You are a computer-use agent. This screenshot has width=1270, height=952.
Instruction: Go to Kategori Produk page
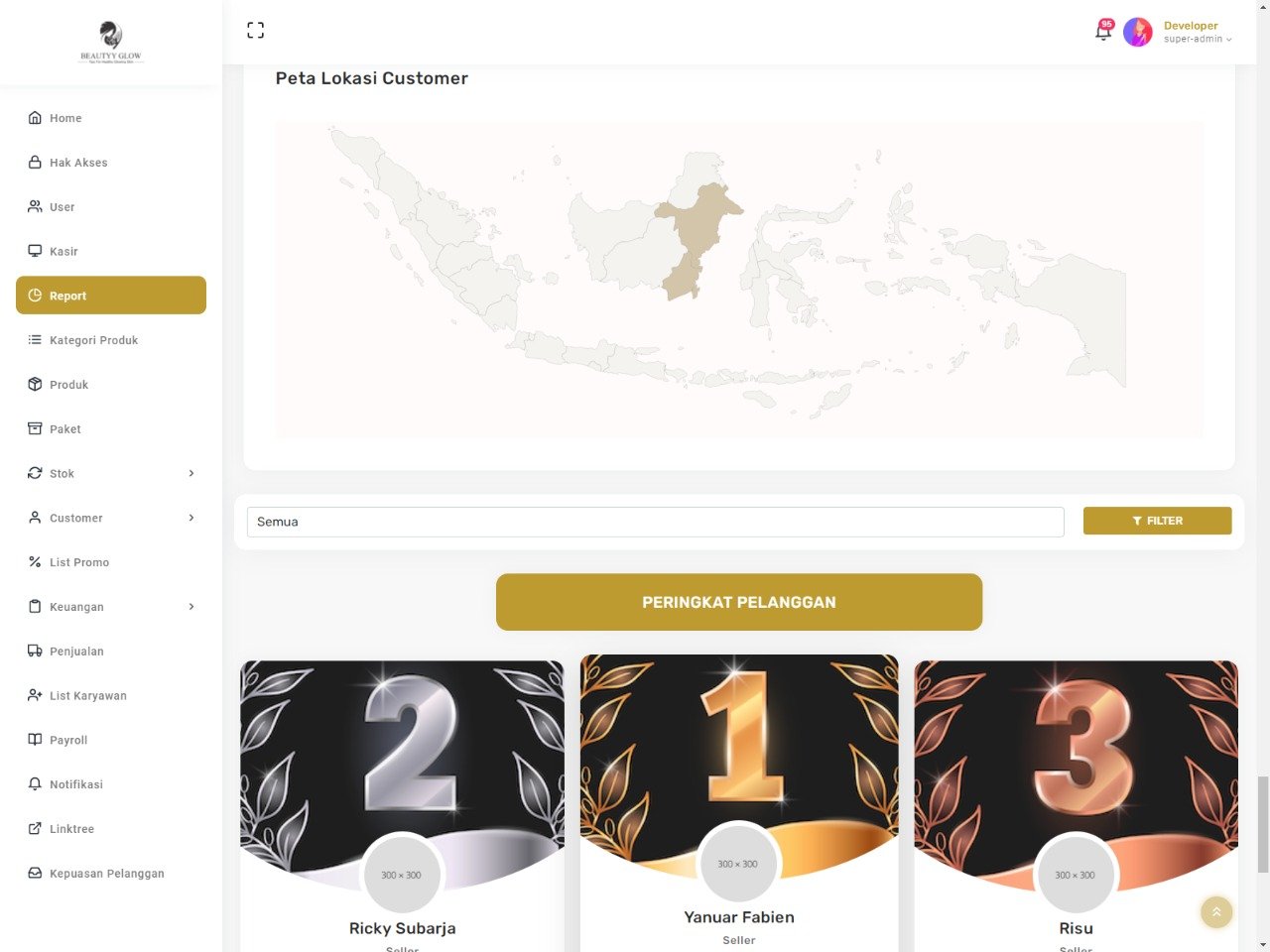pos(111,340)
